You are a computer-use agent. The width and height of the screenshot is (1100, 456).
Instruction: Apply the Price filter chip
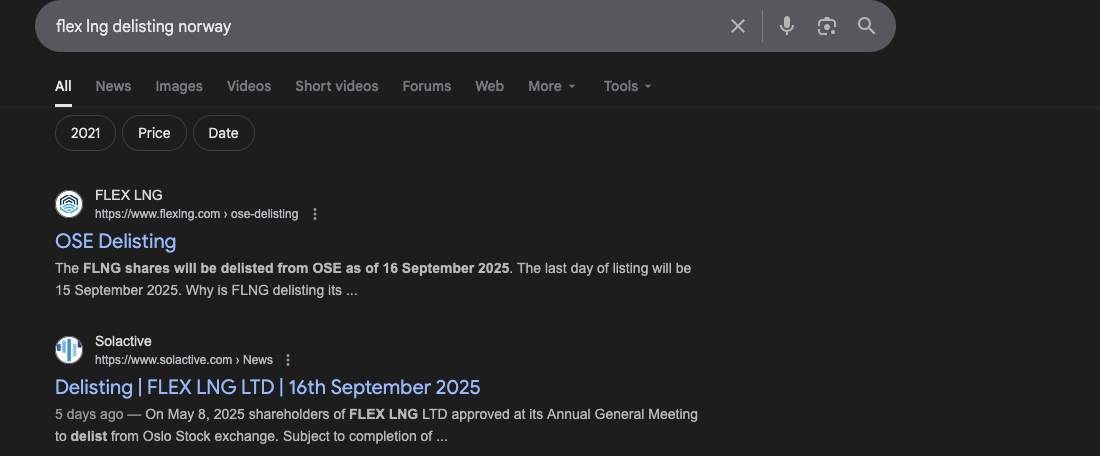click(x=154, y=133)
